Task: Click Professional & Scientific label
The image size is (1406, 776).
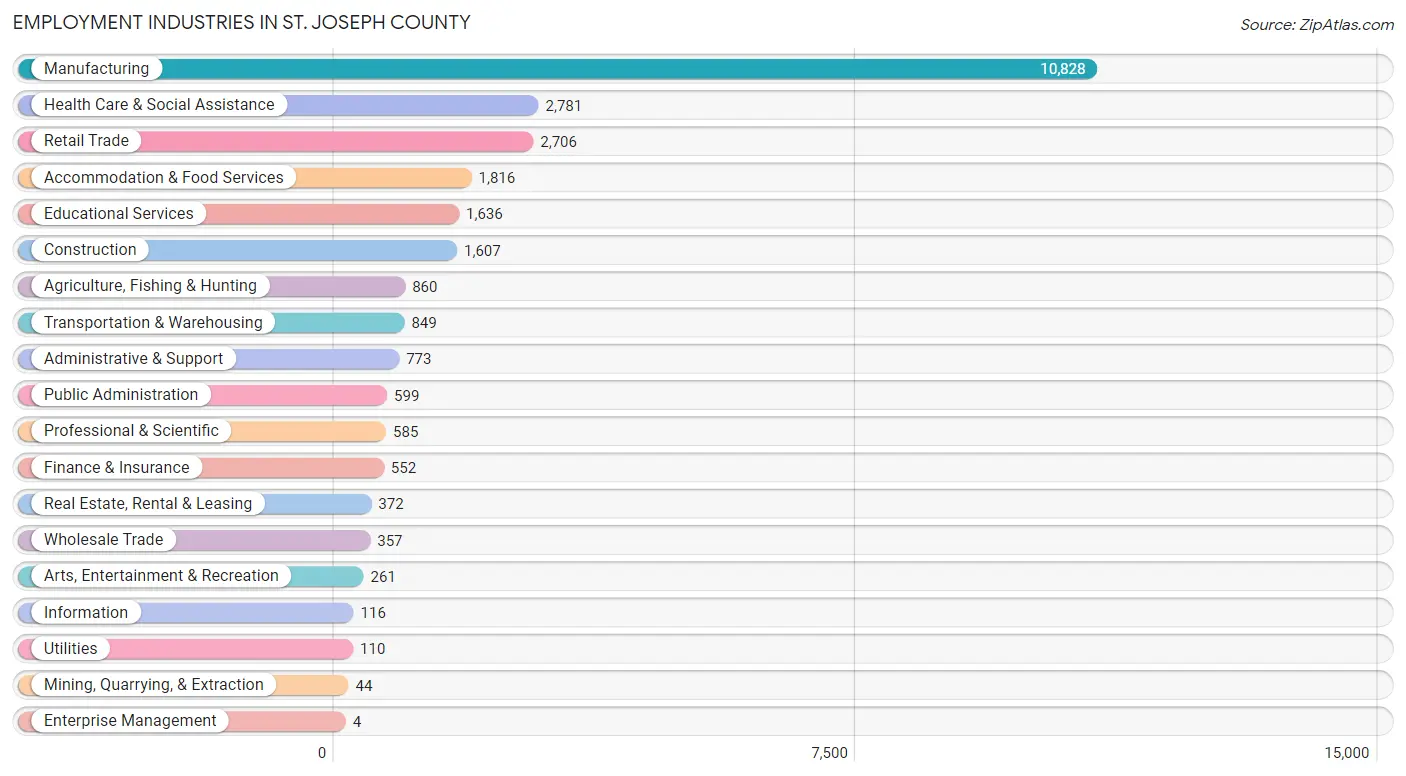Action: [131, 431]
